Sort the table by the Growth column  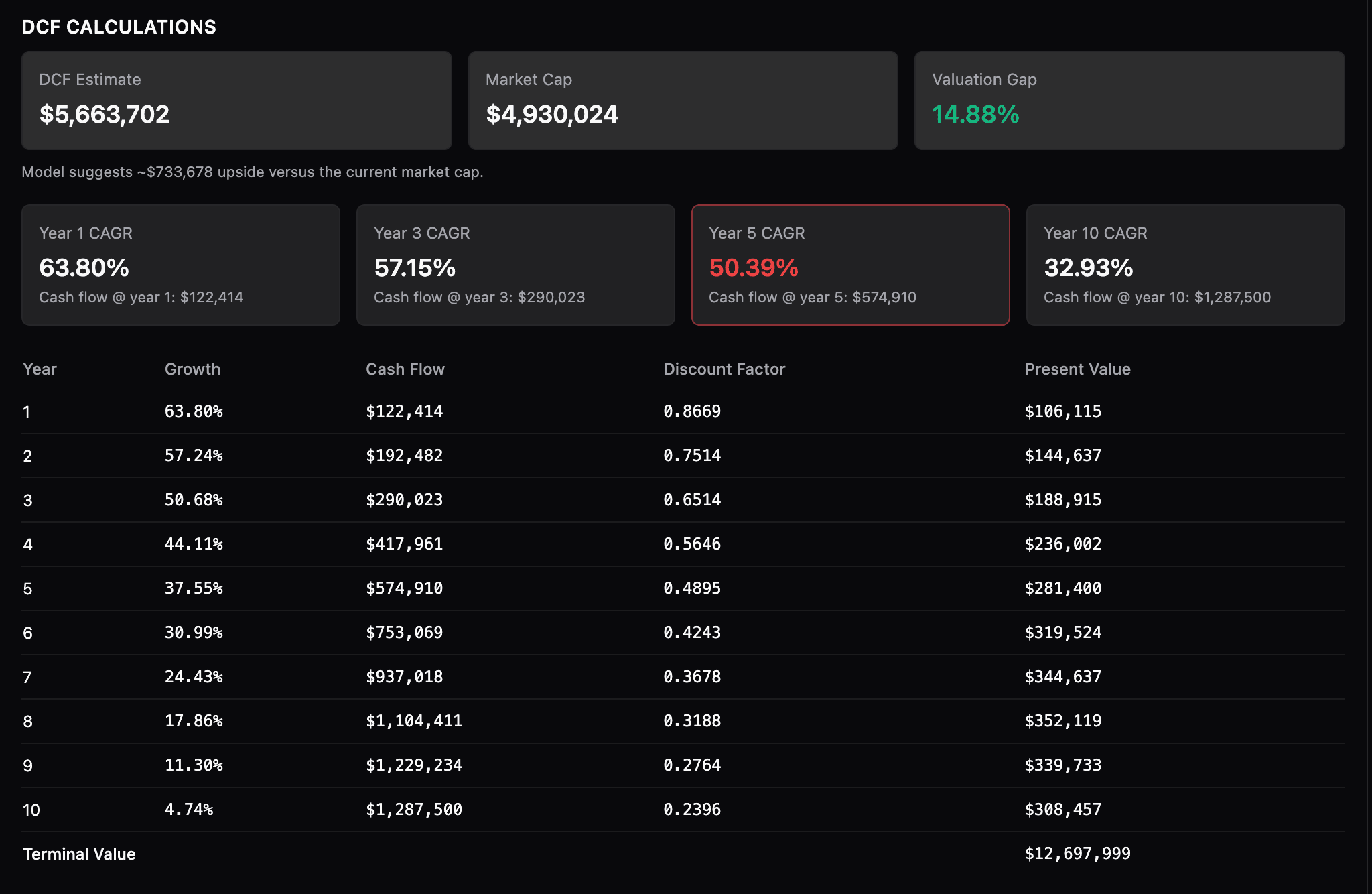pyautogui.click(x=193, y=369)
